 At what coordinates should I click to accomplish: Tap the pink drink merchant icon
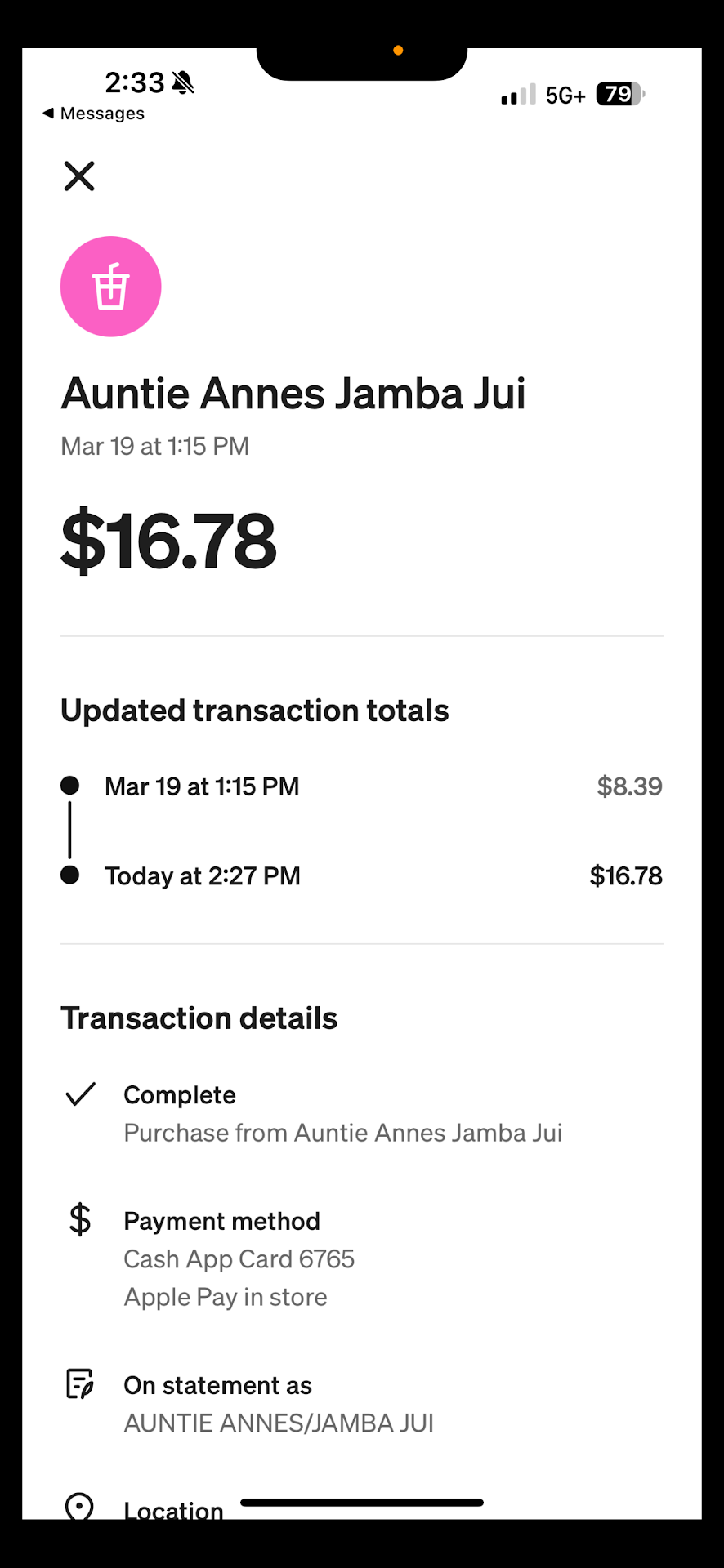pos(111,287)
